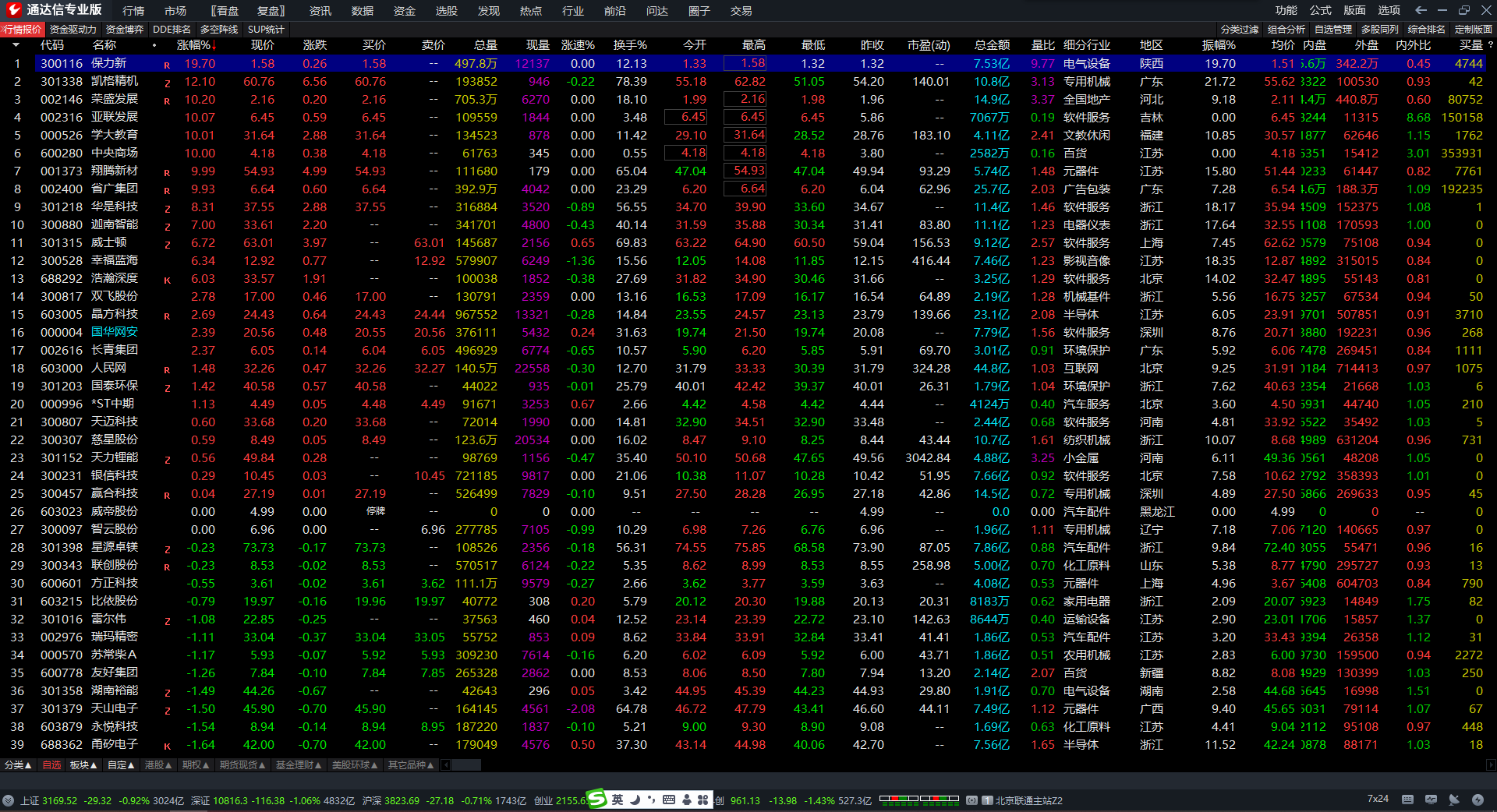1497x812 pixels.
Task: Click the Z marker icon beside 国泰环保
Action: click(167, 387)
